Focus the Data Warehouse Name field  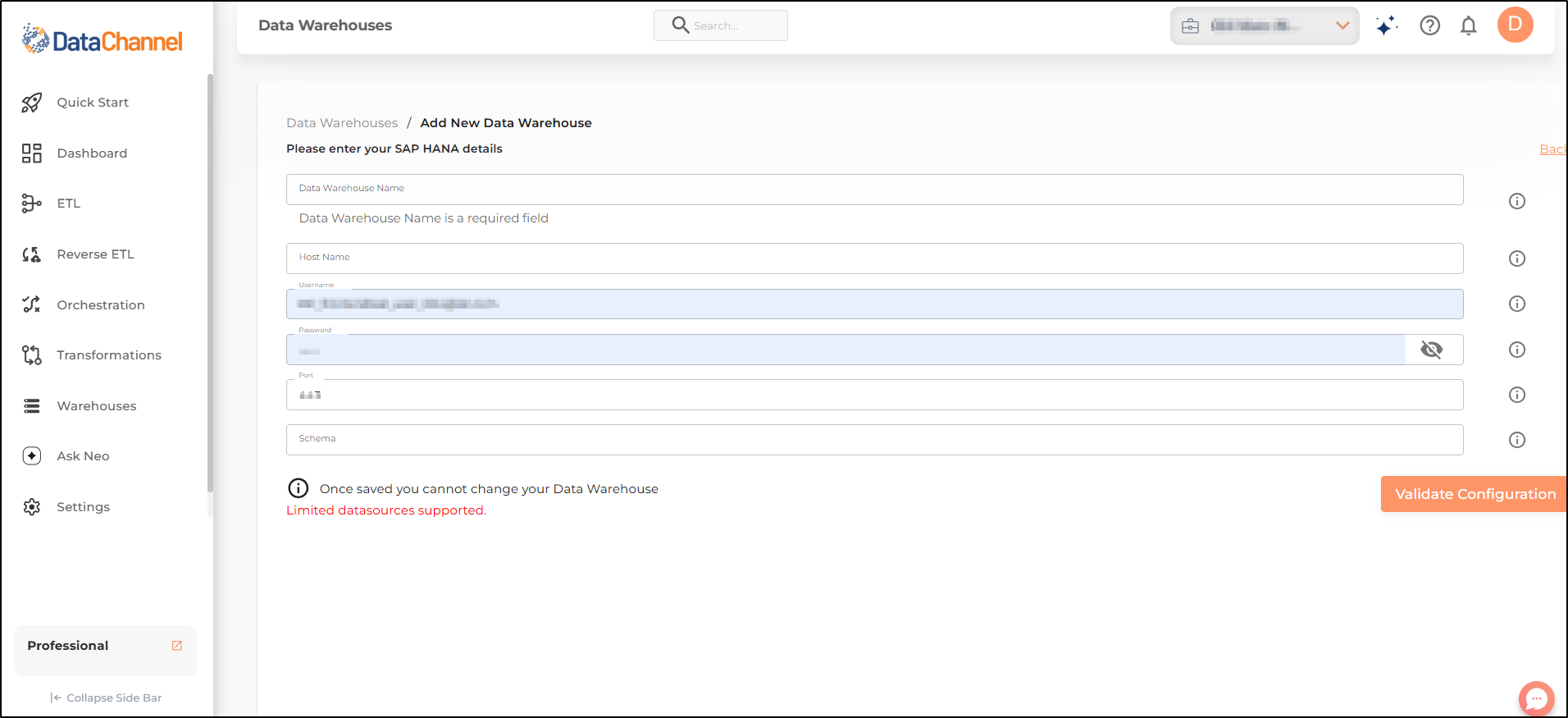pyautogui.click(x=874, y=190)
